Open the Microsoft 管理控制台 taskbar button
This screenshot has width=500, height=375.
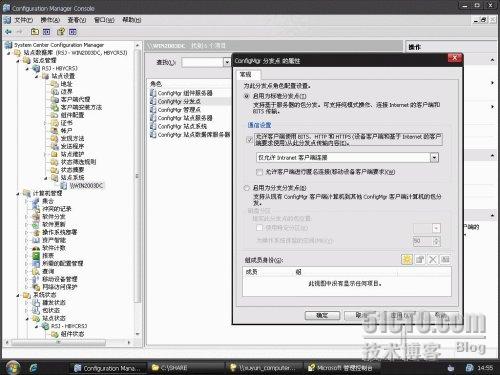341,368
